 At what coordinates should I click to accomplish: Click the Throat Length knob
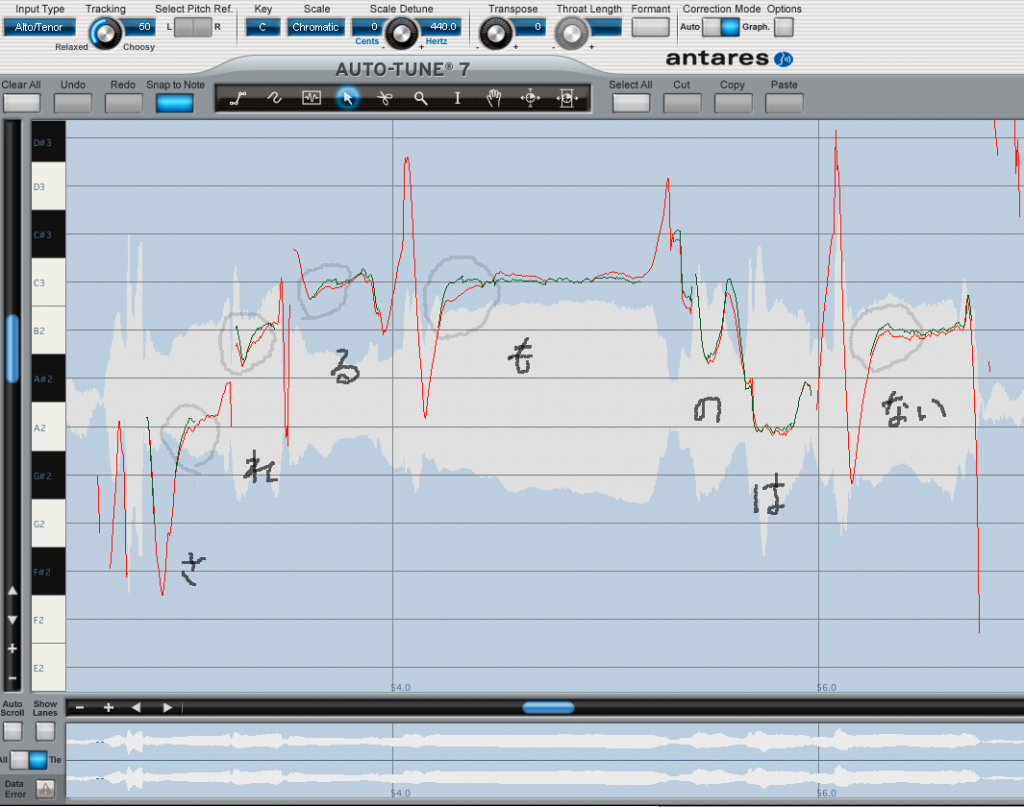pos(571,33)
